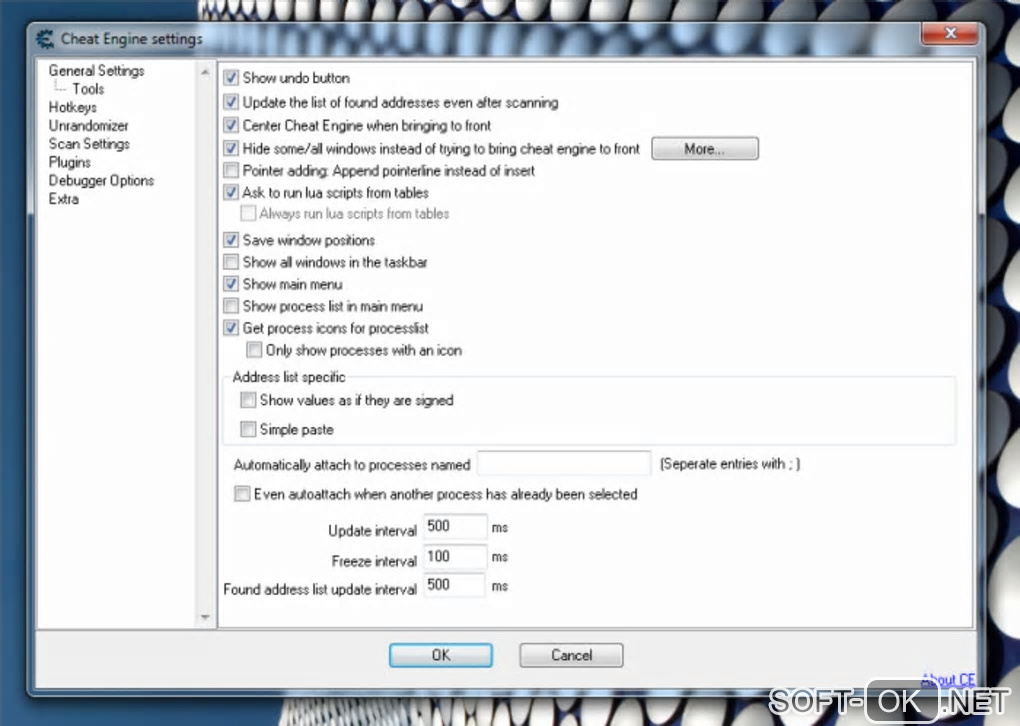Select Debugger Options in the sidebar
This screenshot has height=726, width=1020.
(101, 180)
